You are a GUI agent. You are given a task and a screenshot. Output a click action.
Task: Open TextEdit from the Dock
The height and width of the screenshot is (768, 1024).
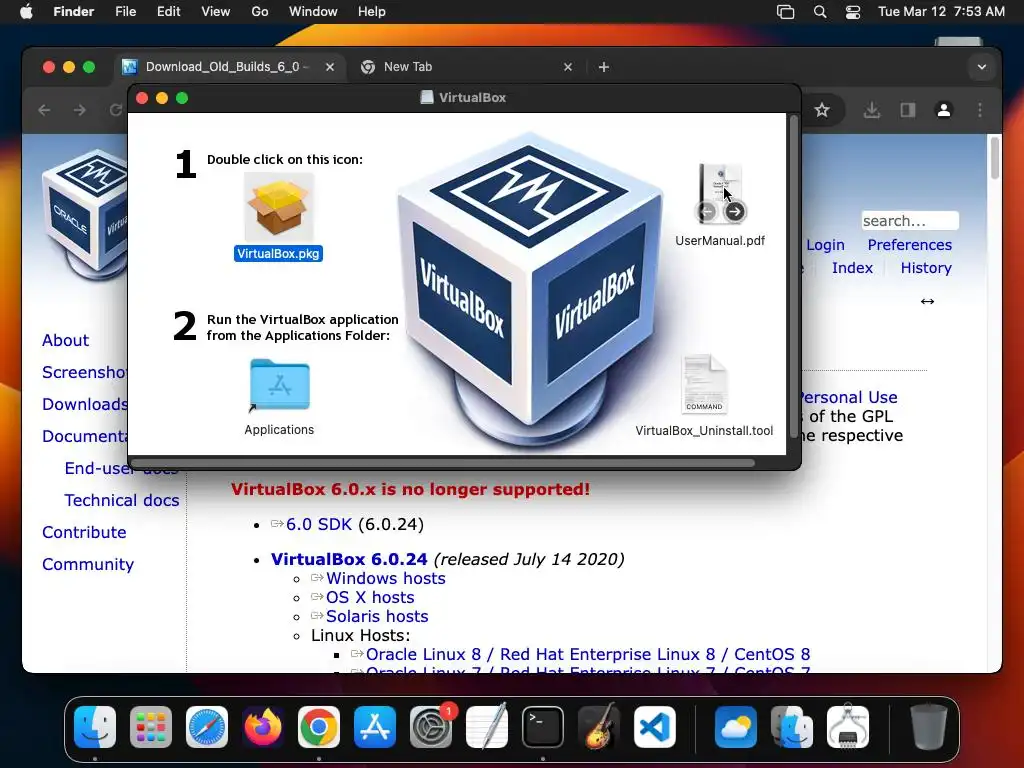click(x=487, y=727)
